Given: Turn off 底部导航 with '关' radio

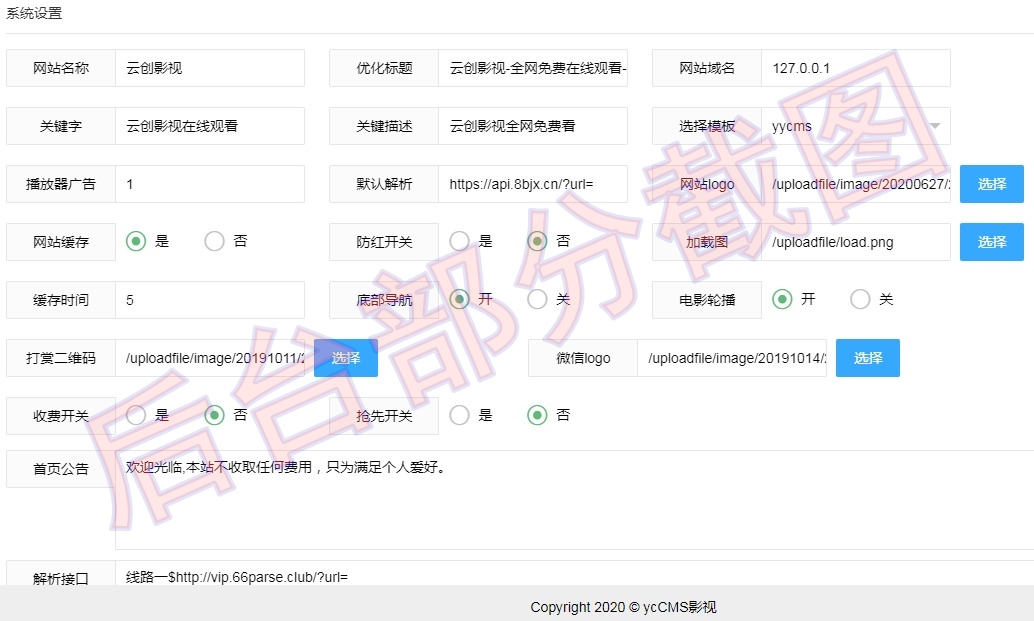Looking at the screenshot, I should tap(537, 299).
